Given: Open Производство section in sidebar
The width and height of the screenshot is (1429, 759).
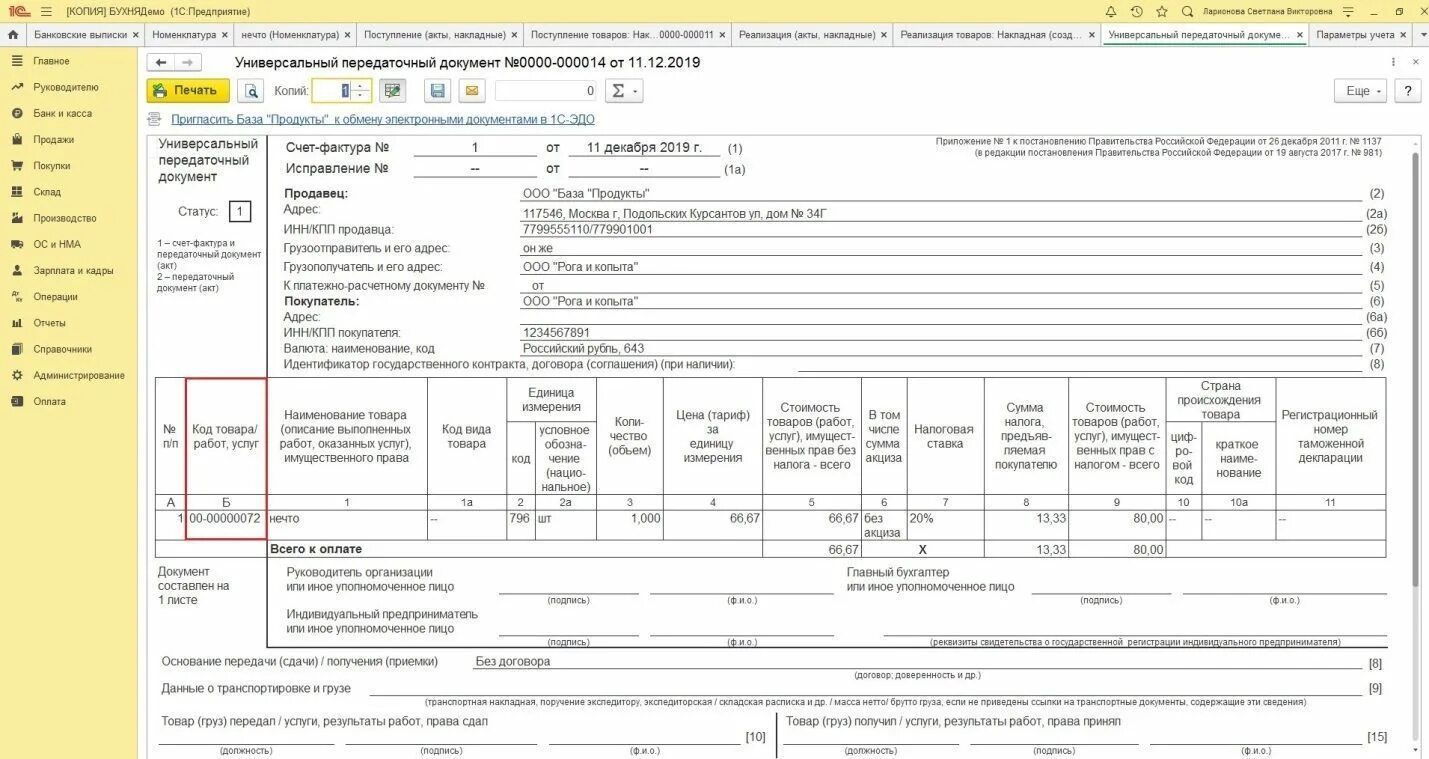Looking at the screenshot, I should pyautogui.click(x=65, y=218).
